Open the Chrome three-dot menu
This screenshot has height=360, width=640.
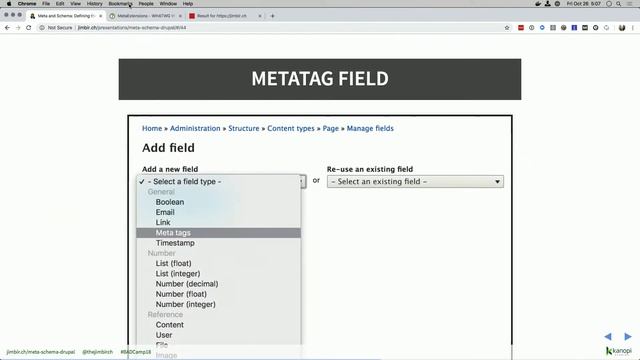coord(633,28)
